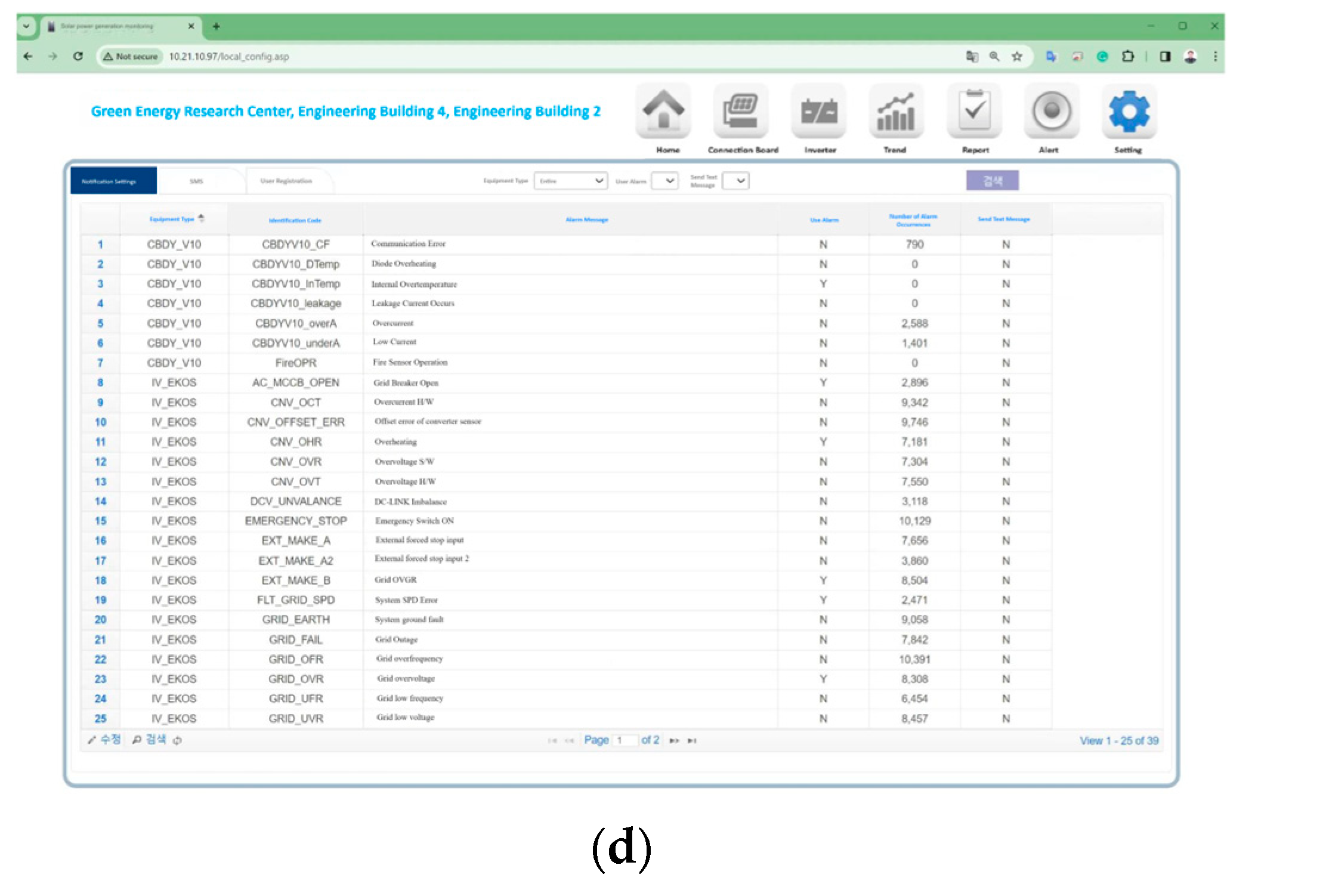This screenshot has width=1317, height=896.
Task: Open the Report icon
Action: (x=974, y=112)
